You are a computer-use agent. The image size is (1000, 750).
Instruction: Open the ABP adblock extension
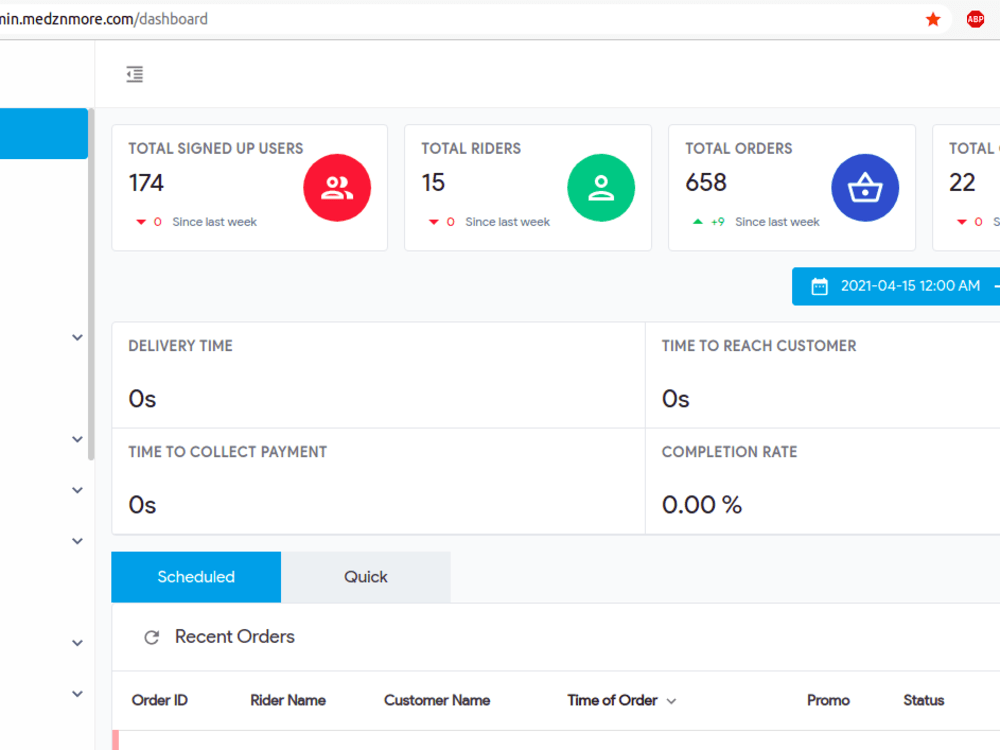pyautogui.click(x=975, y=19)
